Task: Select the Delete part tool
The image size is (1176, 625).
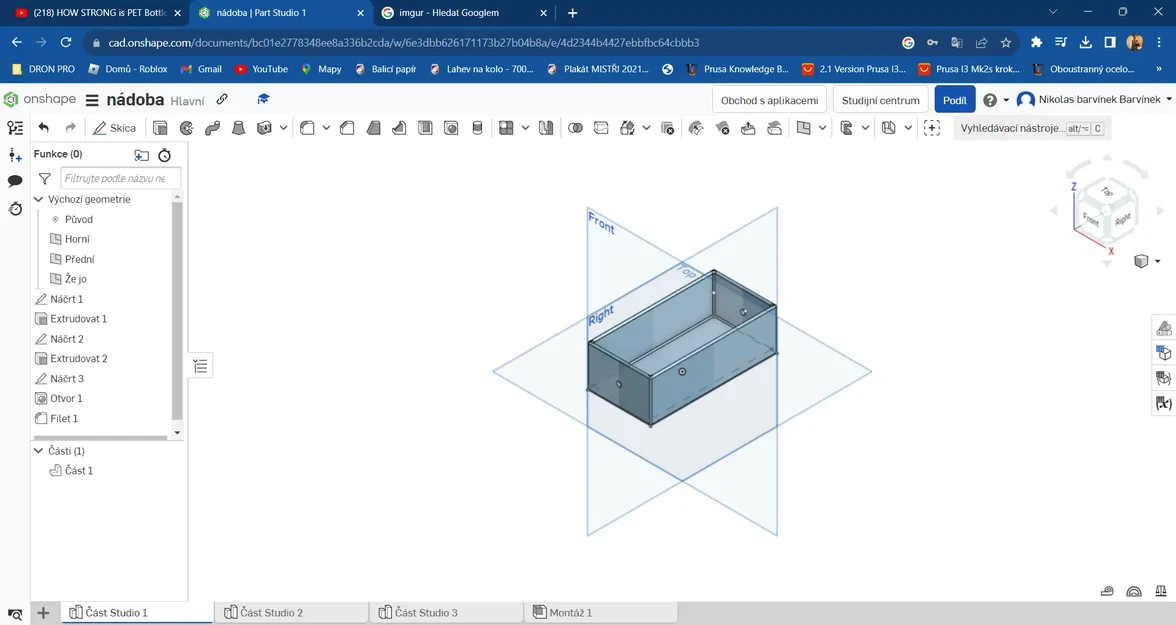Action: click(668, 128)
